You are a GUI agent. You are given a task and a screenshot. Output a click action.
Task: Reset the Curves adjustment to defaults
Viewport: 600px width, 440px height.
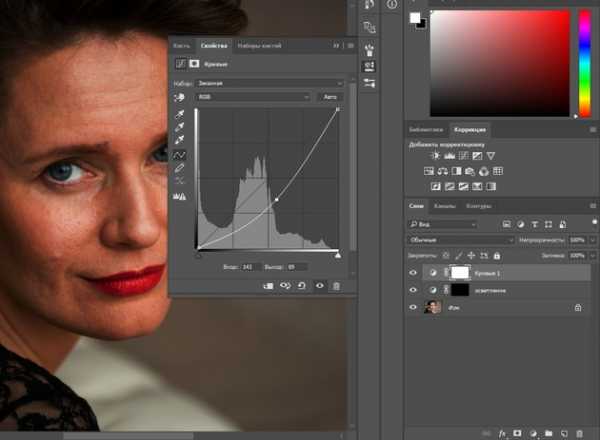coord(302,286)
